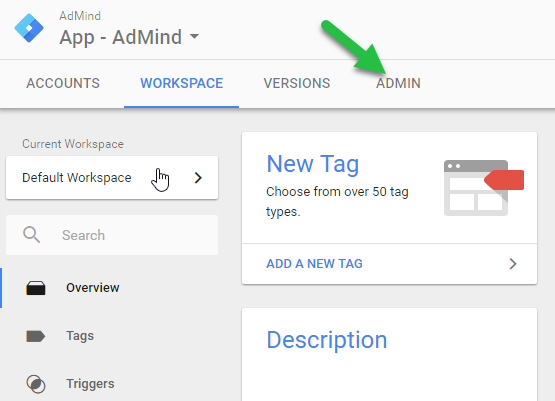
Task: Open the Versions tab
Action: [297, 84]
